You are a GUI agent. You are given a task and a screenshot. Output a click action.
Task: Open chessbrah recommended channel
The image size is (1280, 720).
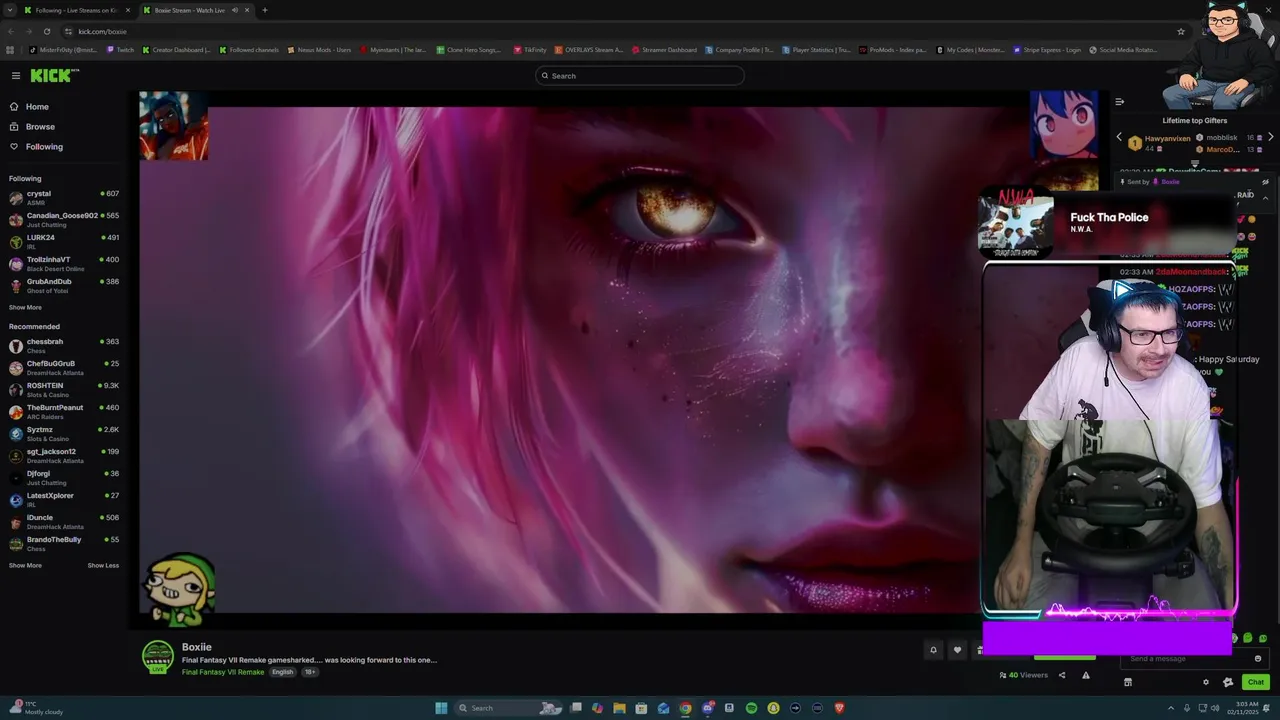click(64, 345)
